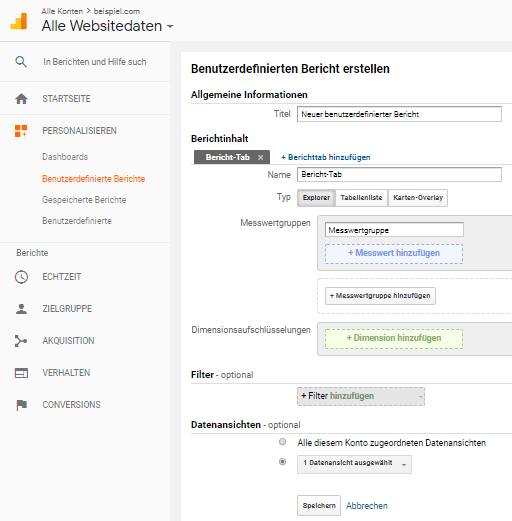Open ZIELGRUPPE reports section

[x=67, y=309]
